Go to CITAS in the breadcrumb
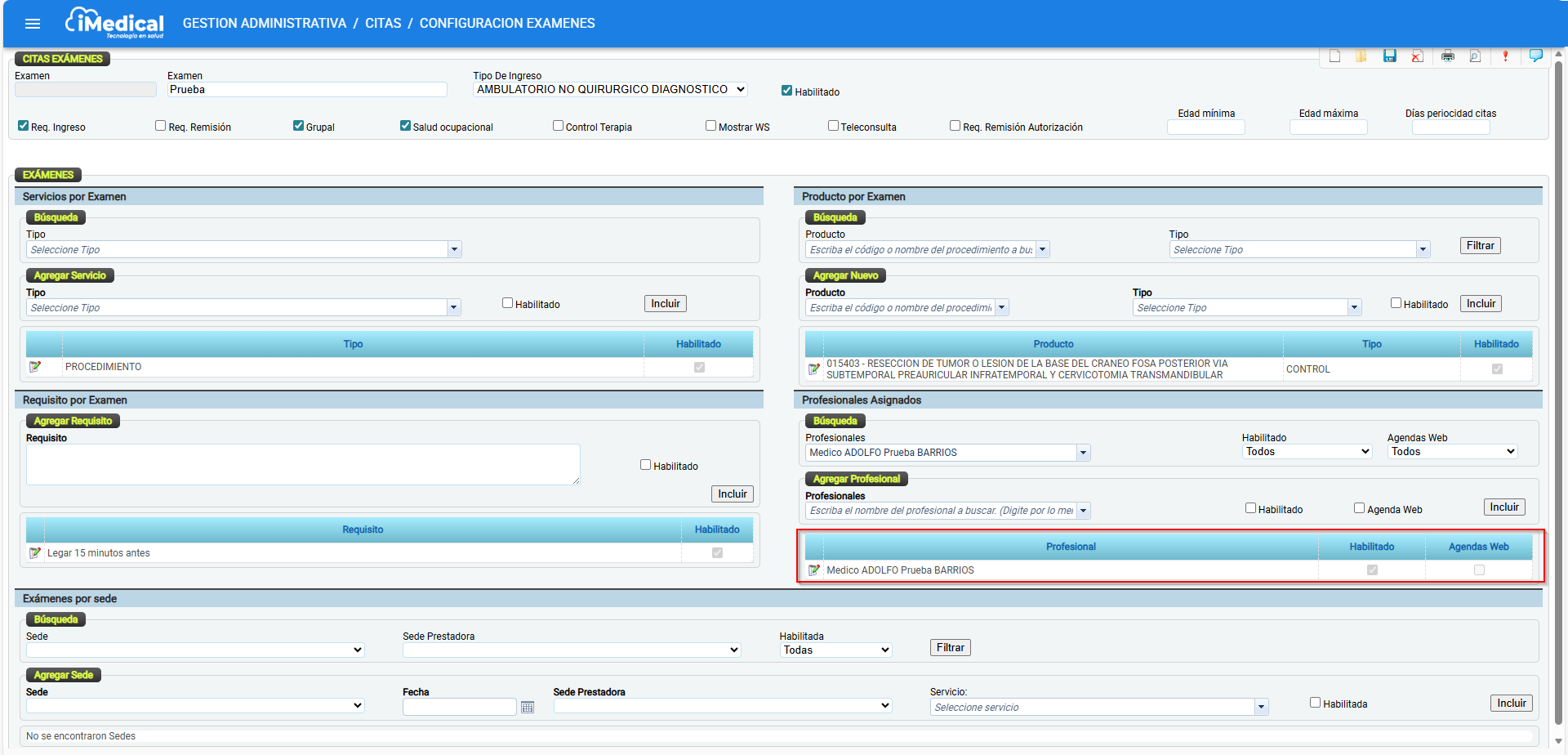The image size is (1568, 755). point(383,23)
